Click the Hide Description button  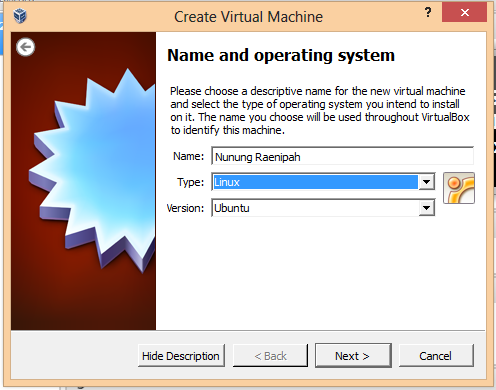181,356
